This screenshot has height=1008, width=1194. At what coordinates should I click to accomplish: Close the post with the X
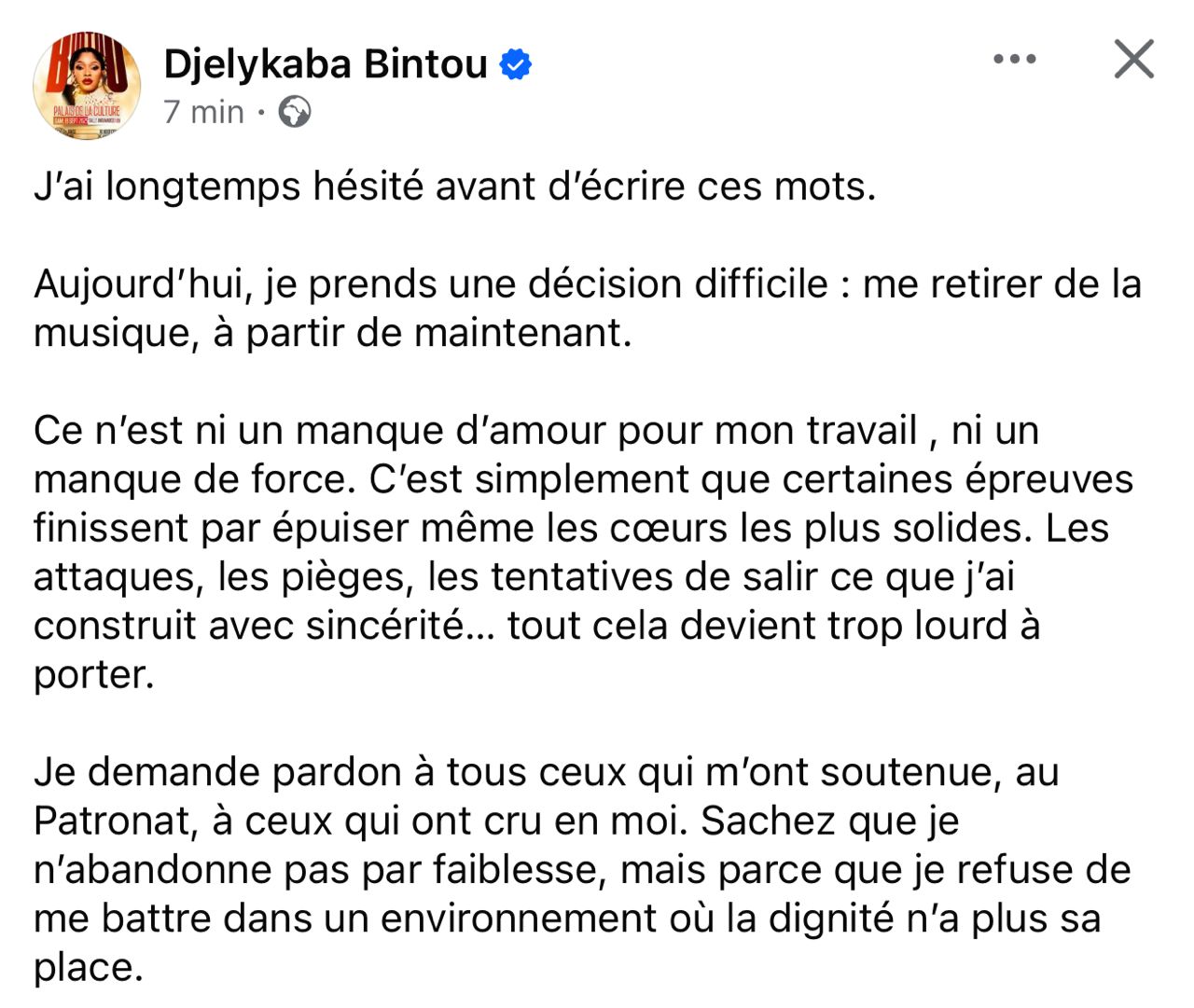click(1134, 60)
